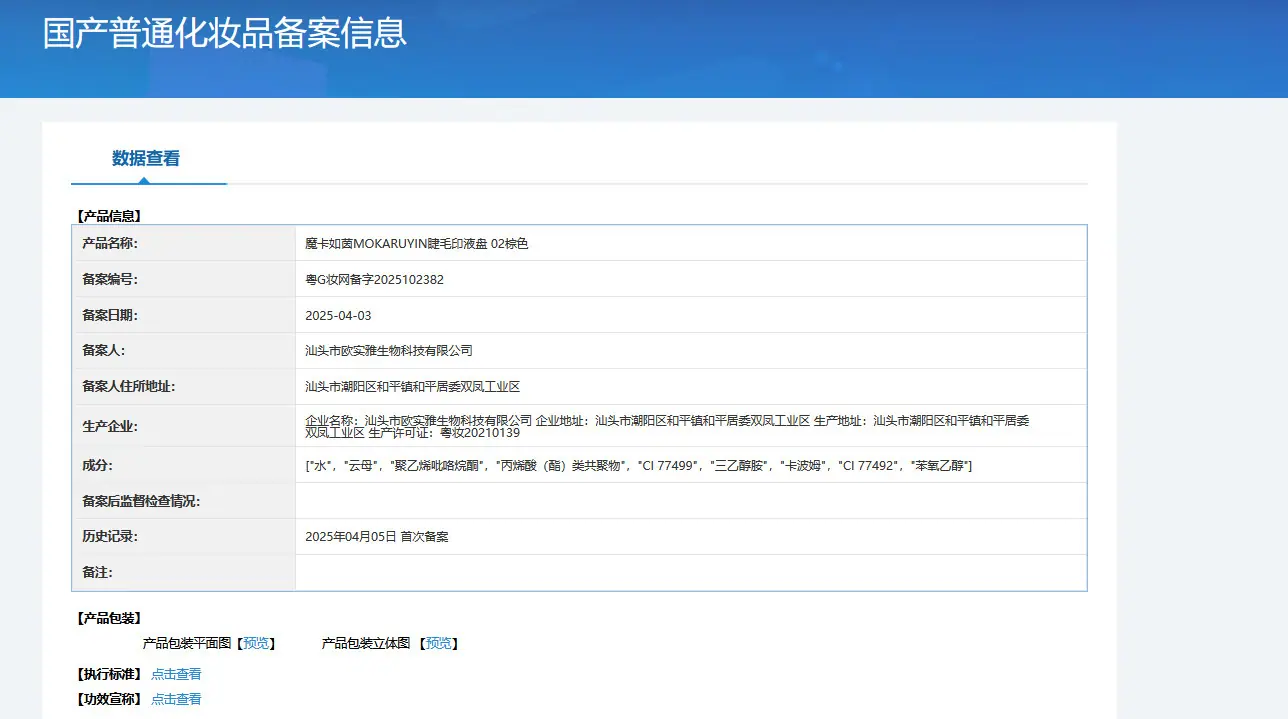Viewport: 1288px width, 719px height.
Task: Click the 【产品信息】 section heading
Action: [109, 215]
